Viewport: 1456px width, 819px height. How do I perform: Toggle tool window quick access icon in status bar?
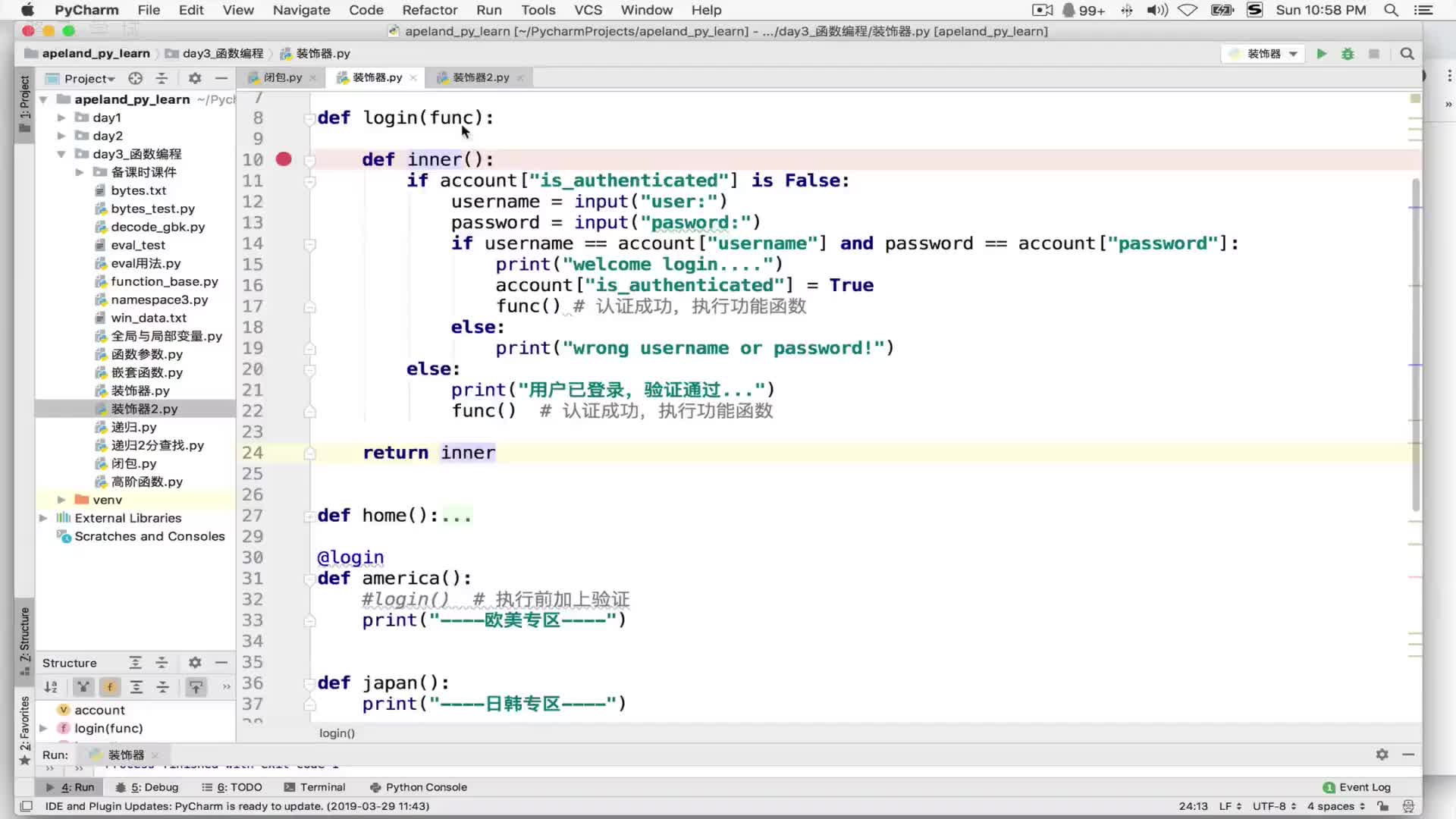click(26, 806)
